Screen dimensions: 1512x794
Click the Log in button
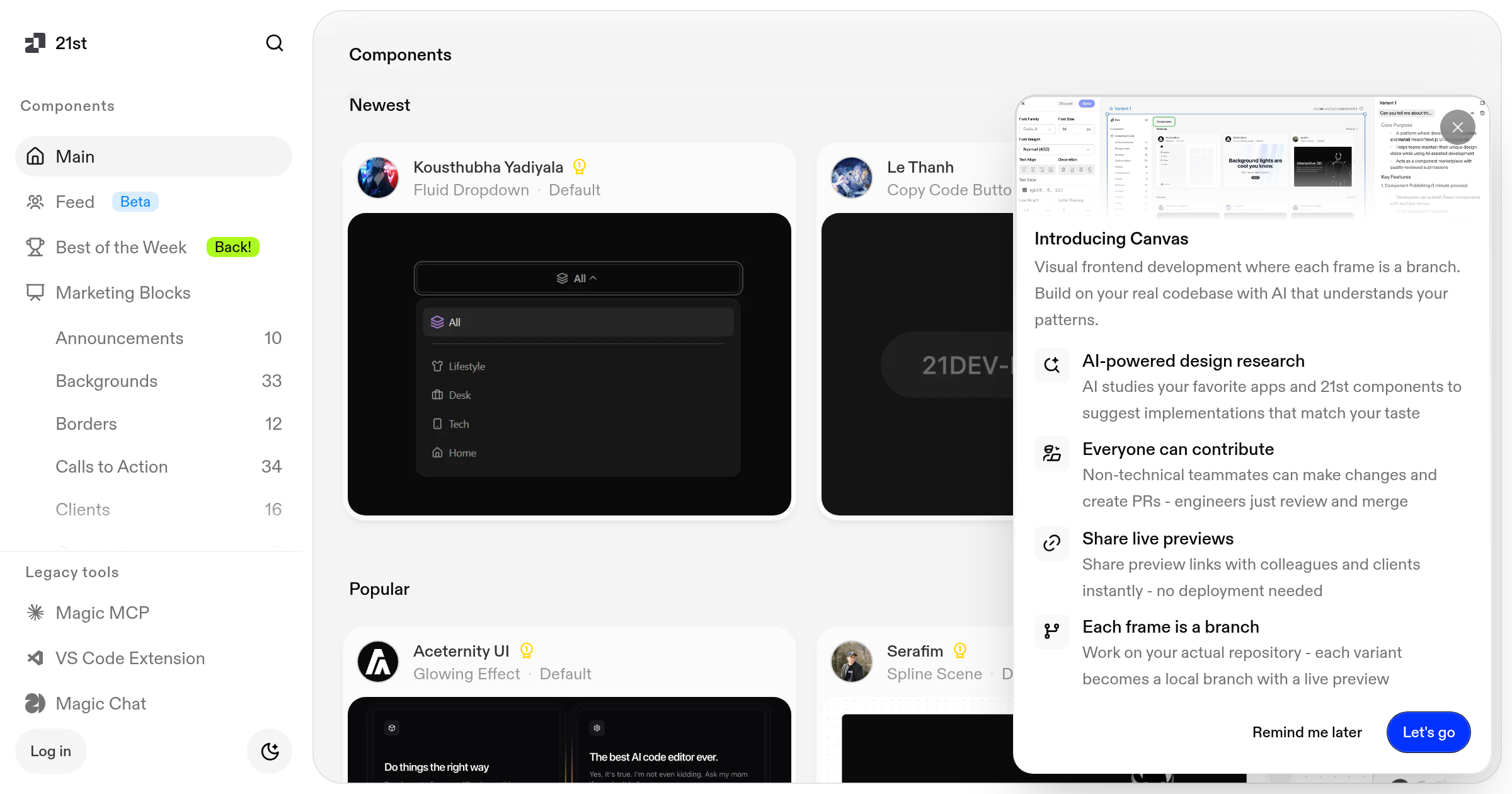click(50, 751)
